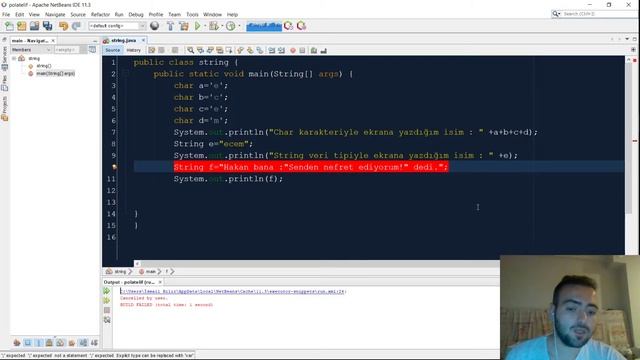This screenshot has height=360, width=640.
Task: Switch to the Source editor view
Action: [112, 50]
